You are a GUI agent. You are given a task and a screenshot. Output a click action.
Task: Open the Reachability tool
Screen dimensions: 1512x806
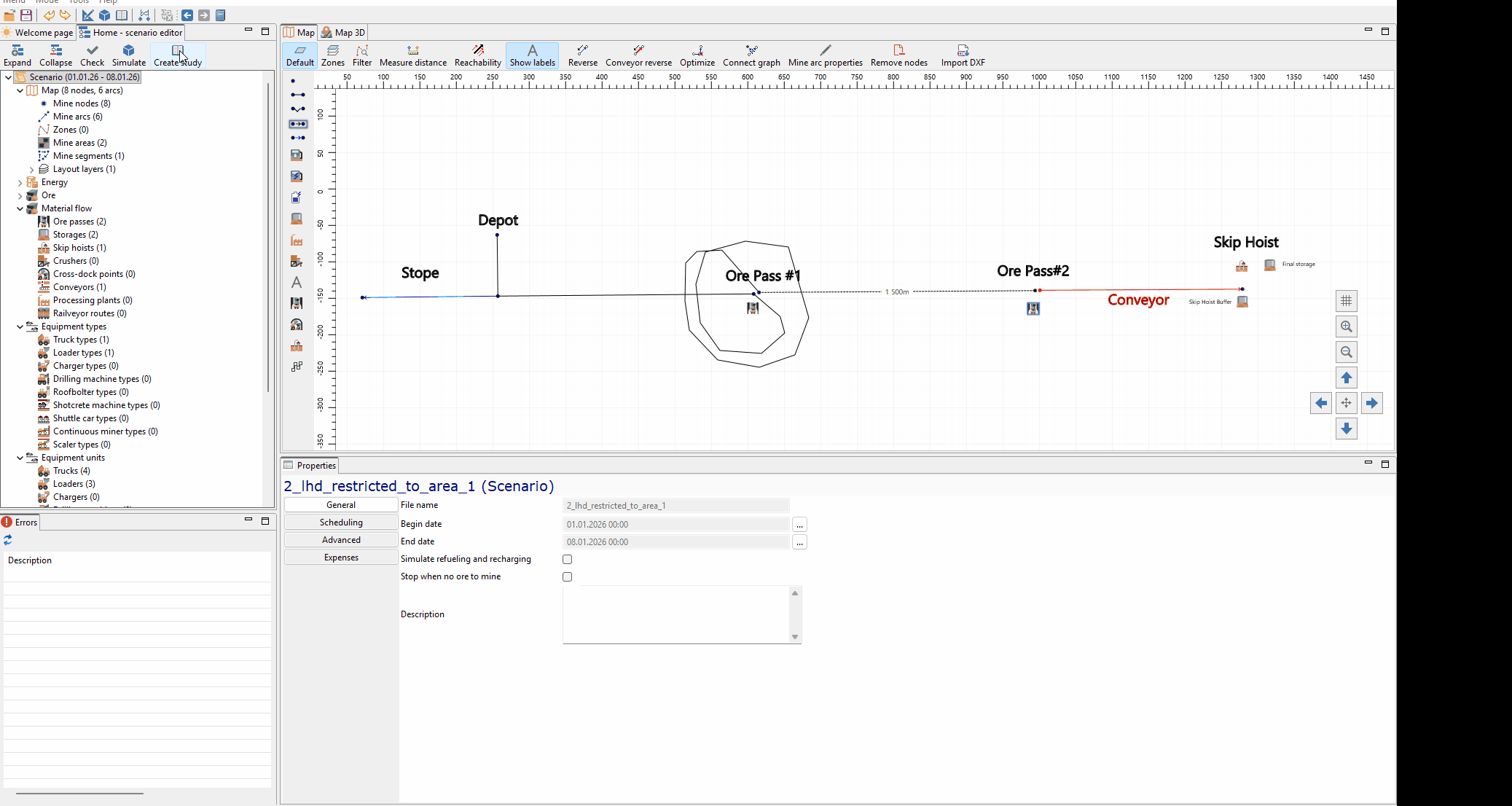click(x=478, y=55)
